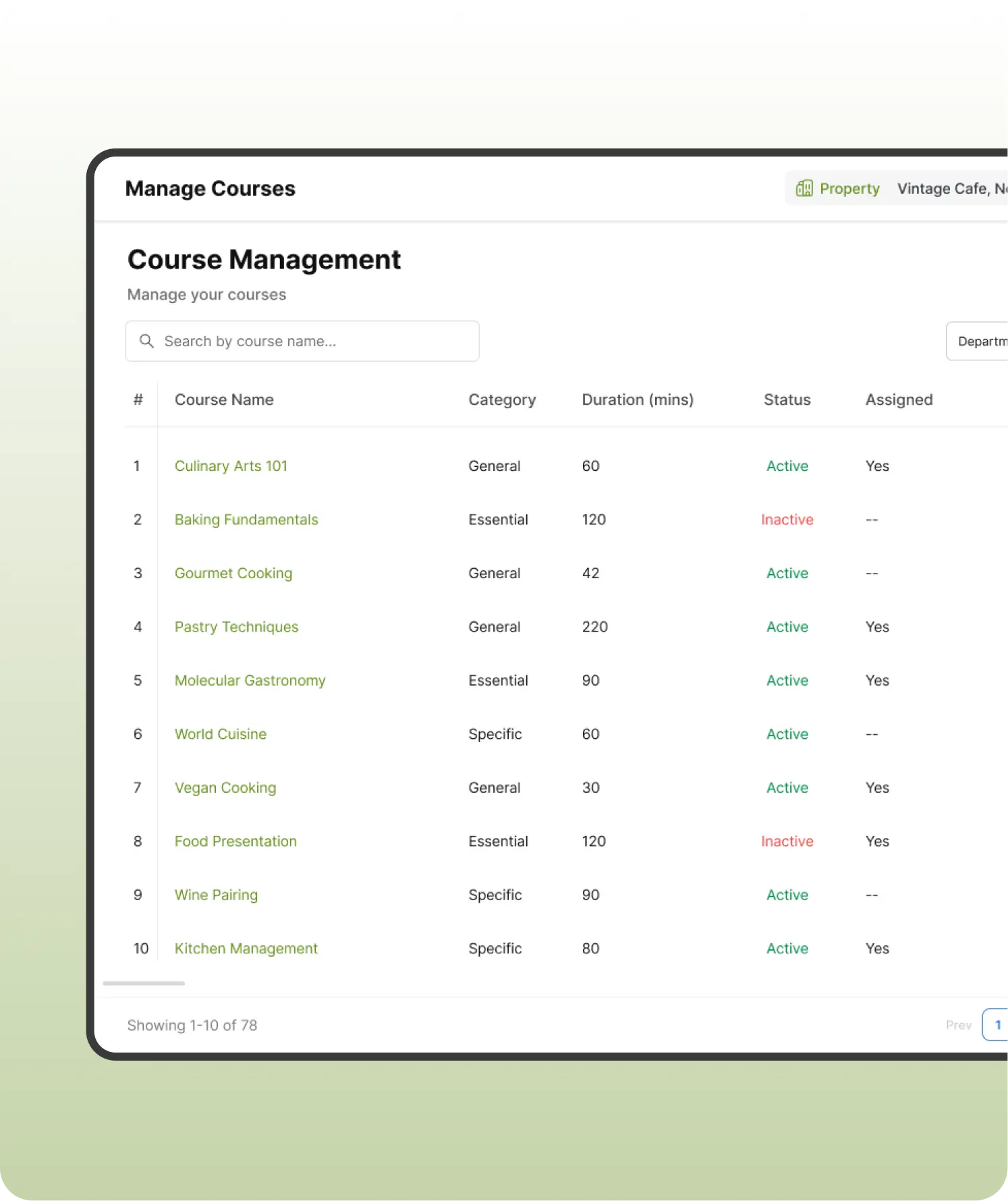This screenshot has width=1008, height=1201.
Task: Click the Course Management heading
Action: click(x=264, y=260)
